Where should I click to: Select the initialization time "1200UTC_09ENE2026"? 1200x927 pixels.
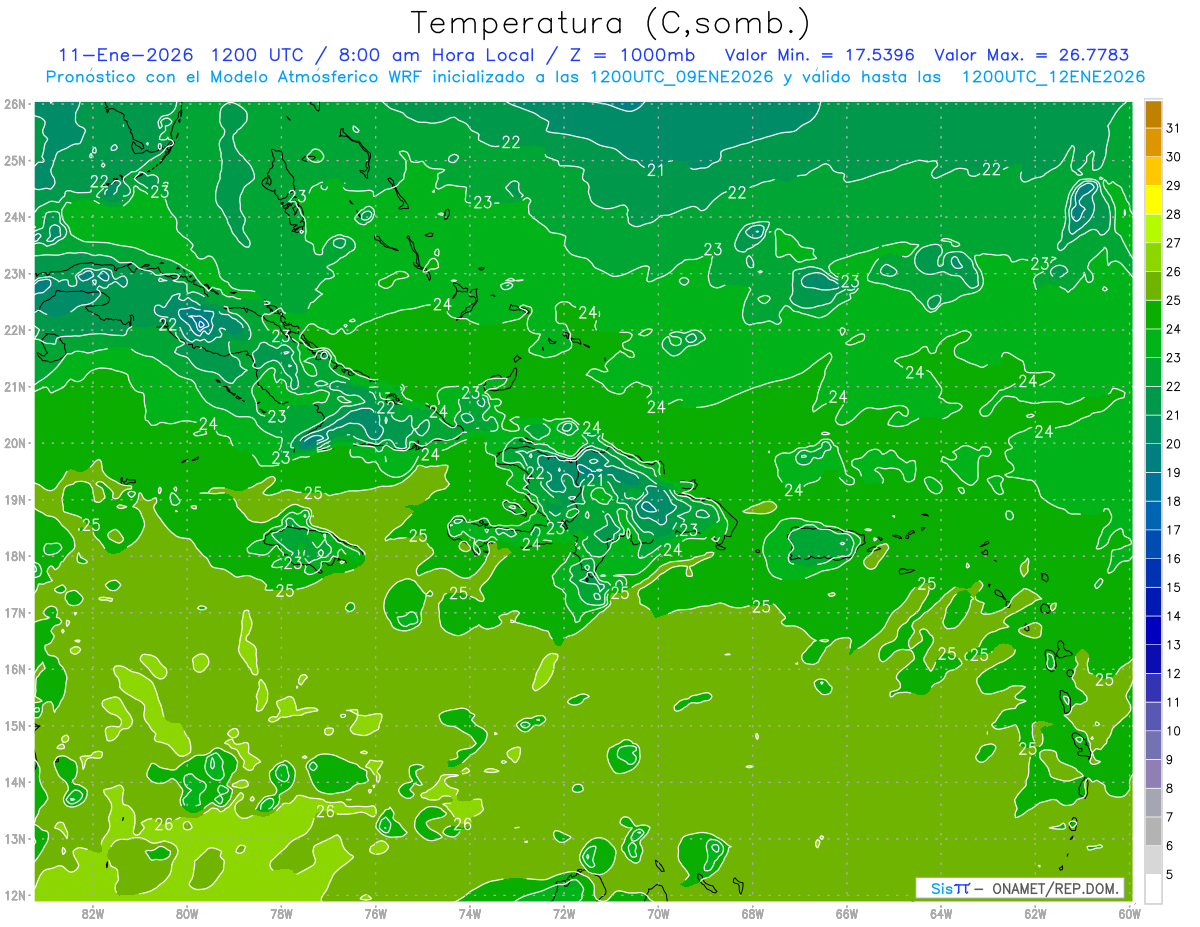click(x=682, y=77)
